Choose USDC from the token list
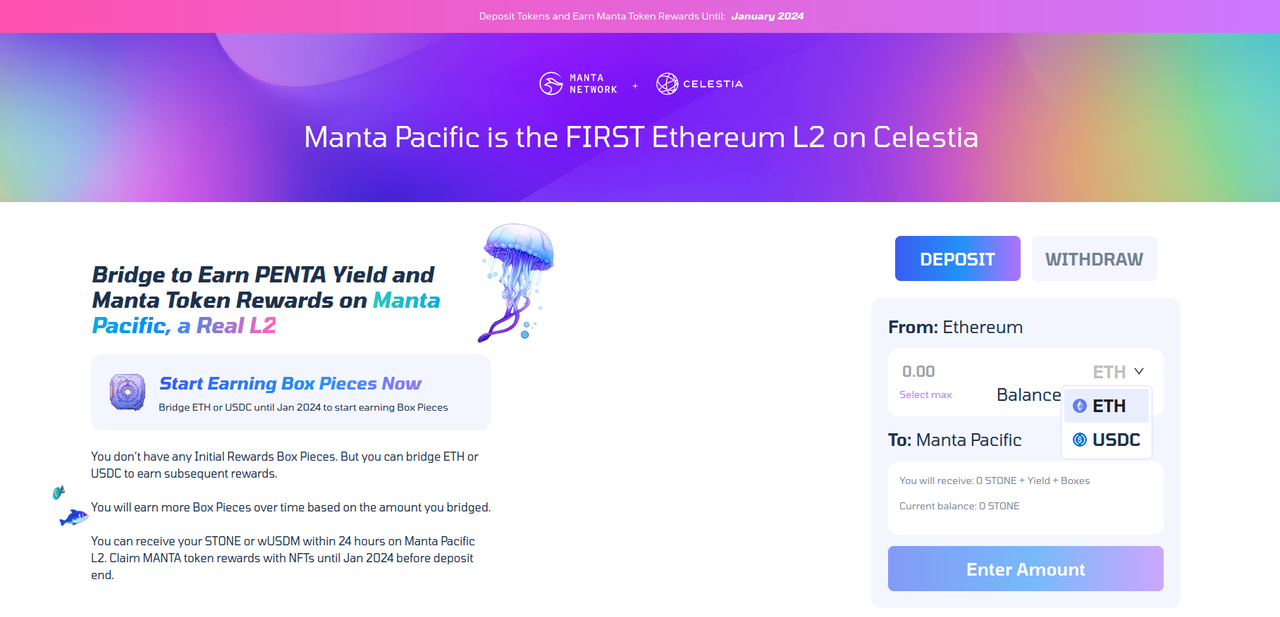 1107,440
